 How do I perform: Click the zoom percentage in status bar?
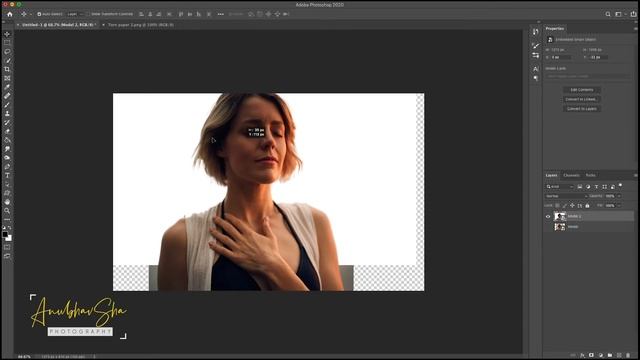coord(24,357)
